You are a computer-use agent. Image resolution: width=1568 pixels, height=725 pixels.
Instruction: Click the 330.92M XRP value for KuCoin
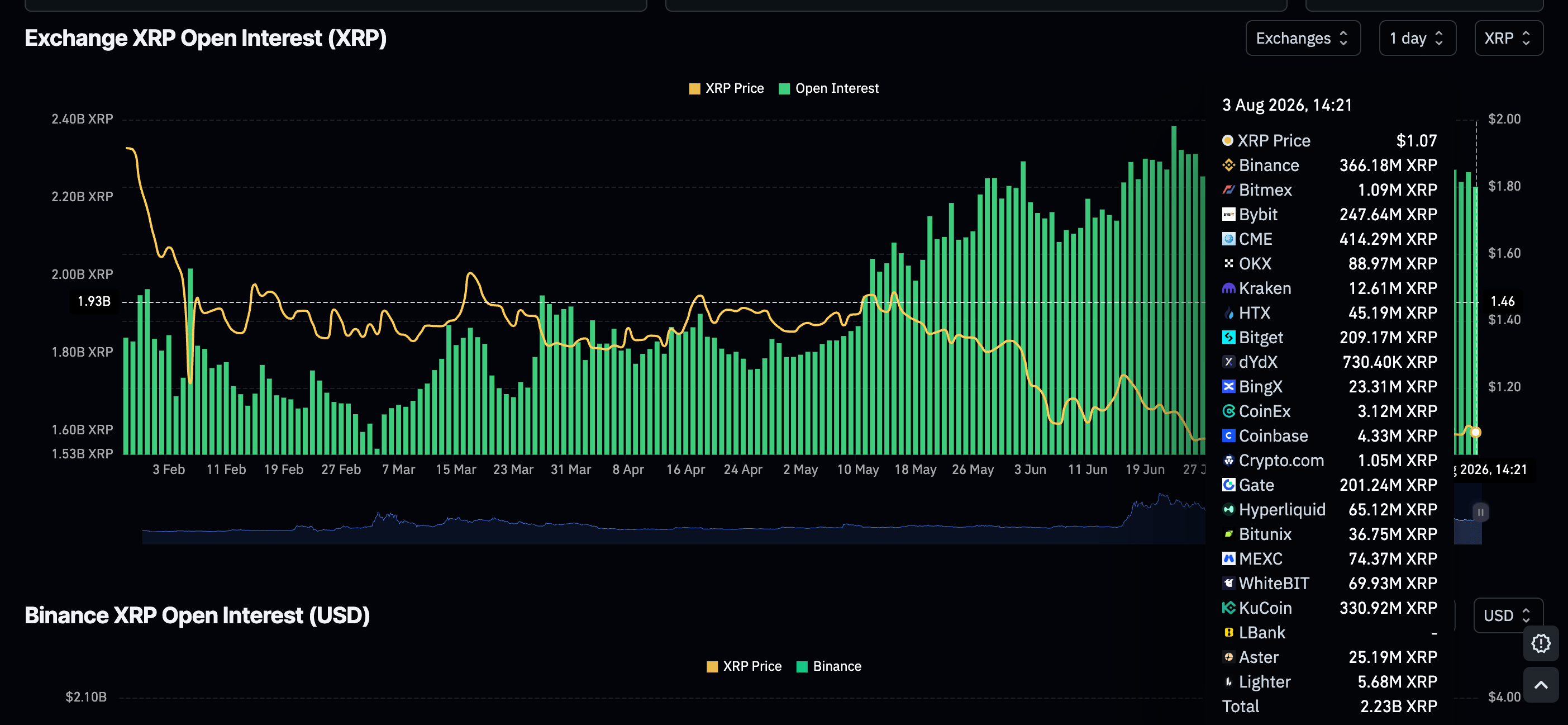coord(1388,608)
